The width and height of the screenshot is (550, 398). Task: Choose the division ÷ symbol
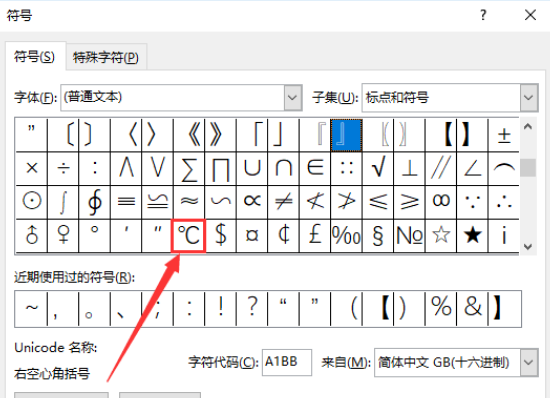pyautogui.click(x=63, y=169)
